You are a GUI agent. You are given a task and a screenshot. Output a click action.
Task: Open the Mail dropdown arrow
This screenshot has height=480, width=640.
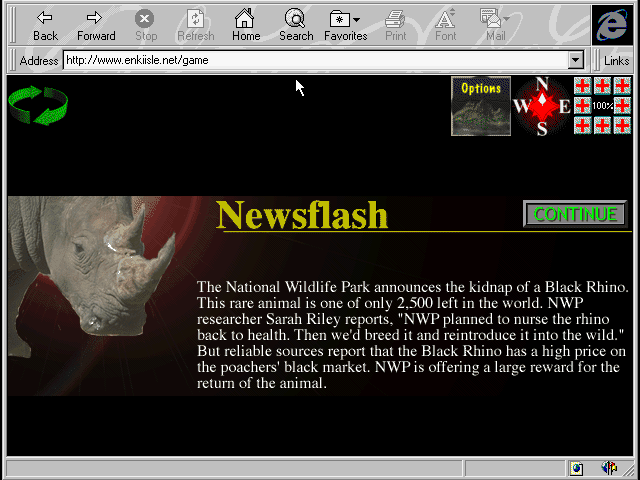pyautogui.click(x=507, y=19)
